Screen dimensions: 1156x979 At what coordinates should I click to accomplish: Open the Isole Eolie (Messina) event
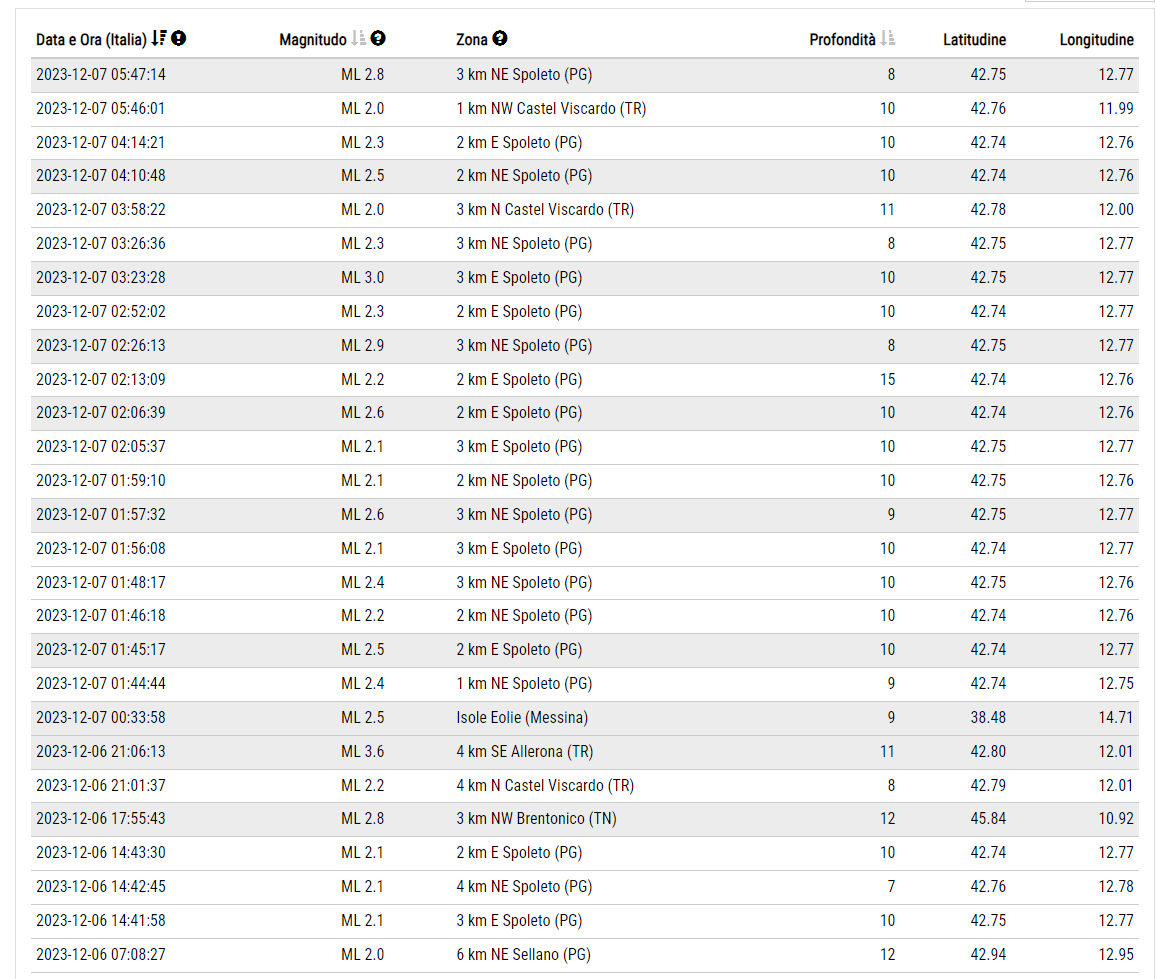(522, 718)
